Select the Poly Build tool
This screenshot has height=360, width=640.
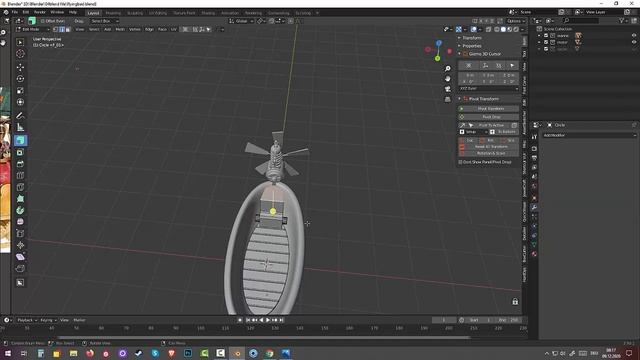[20, 199]
